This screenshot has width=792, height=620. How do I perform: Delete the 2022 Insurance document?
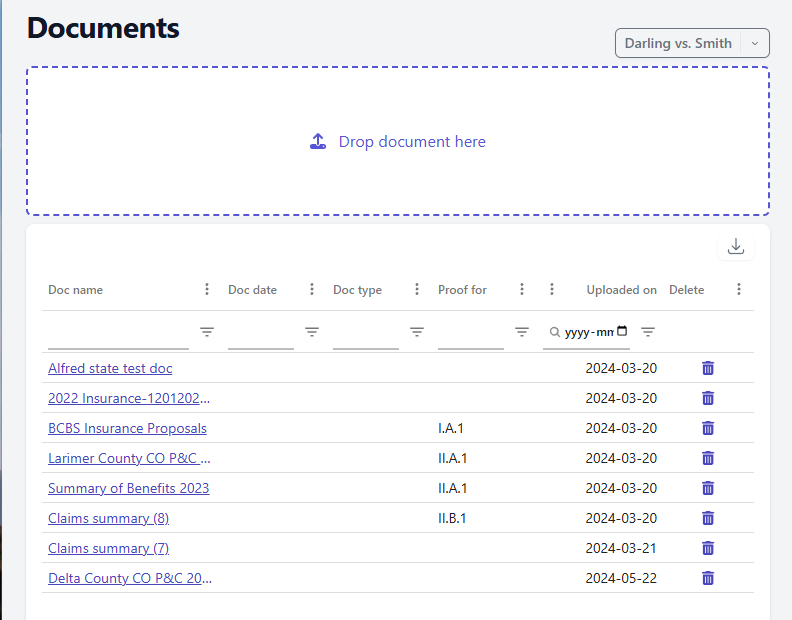coord(708,398)
